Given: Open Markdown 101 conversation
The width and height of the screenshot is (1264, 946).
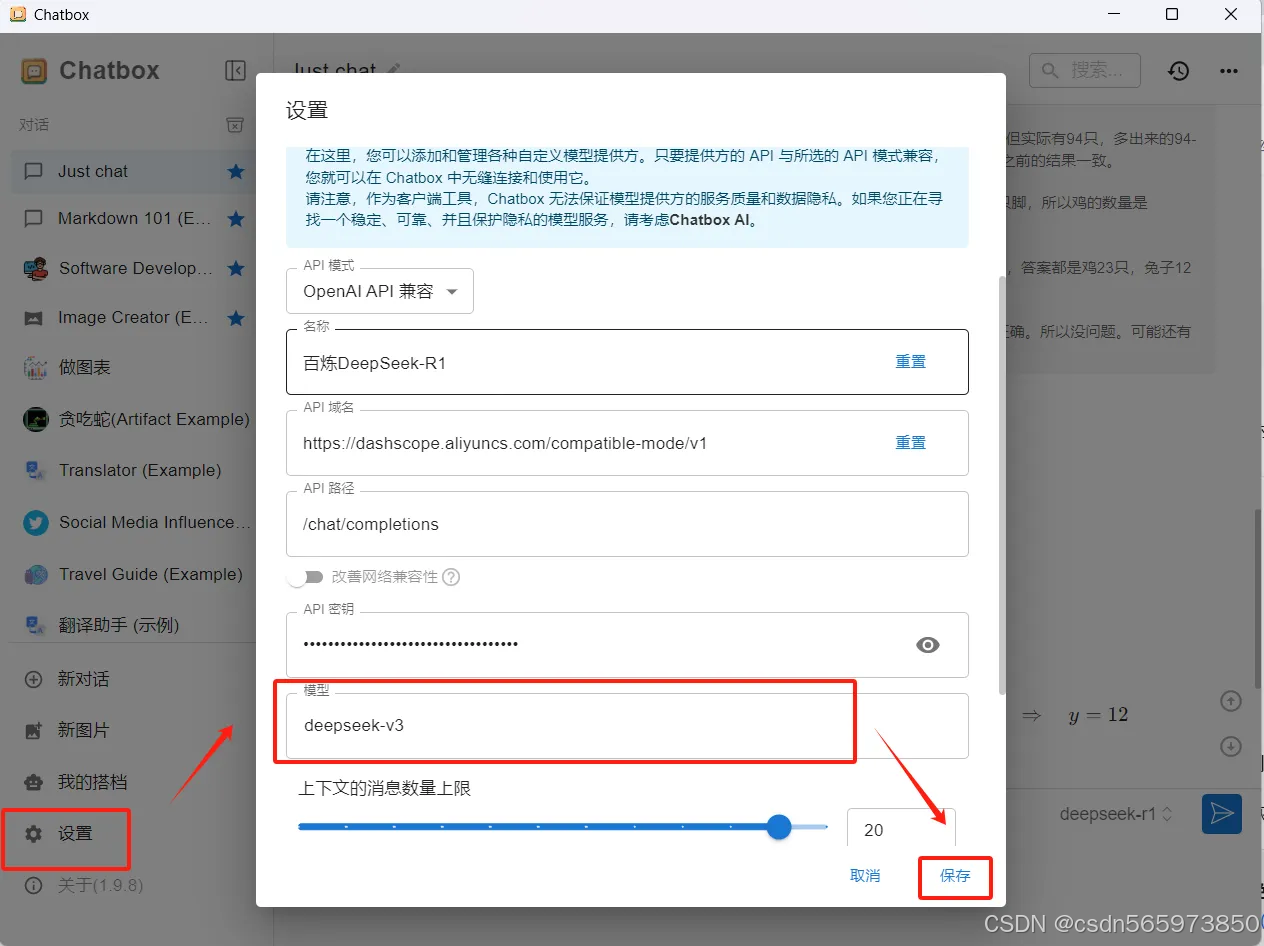Looking at the screenshot, I should coord(134,218).
